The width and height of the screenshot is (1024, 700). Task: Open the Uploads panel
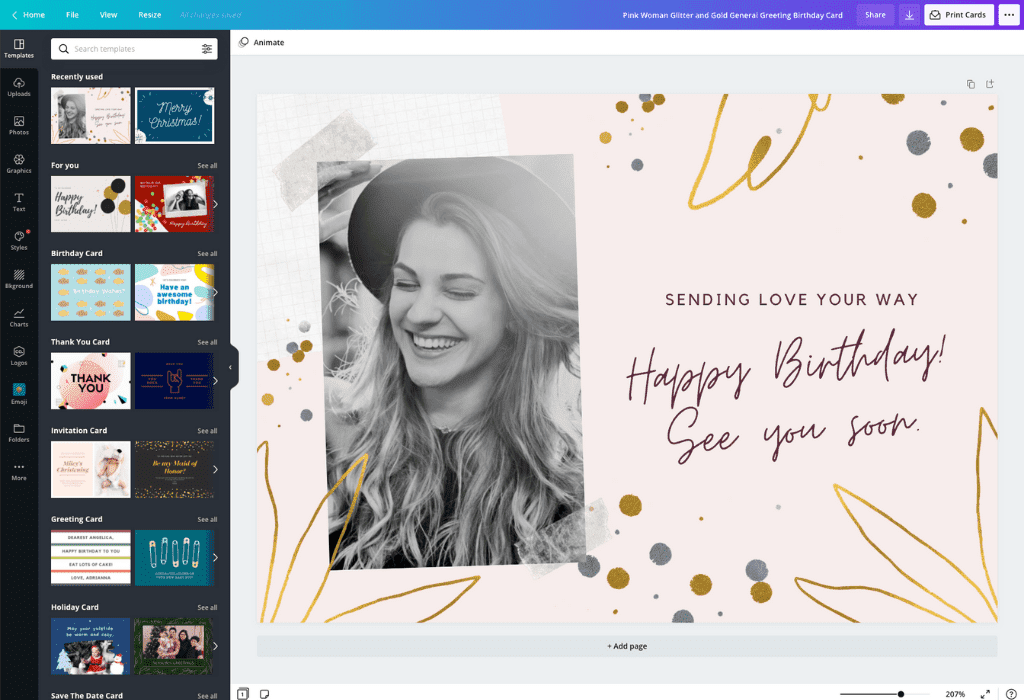tap(19, 89)
